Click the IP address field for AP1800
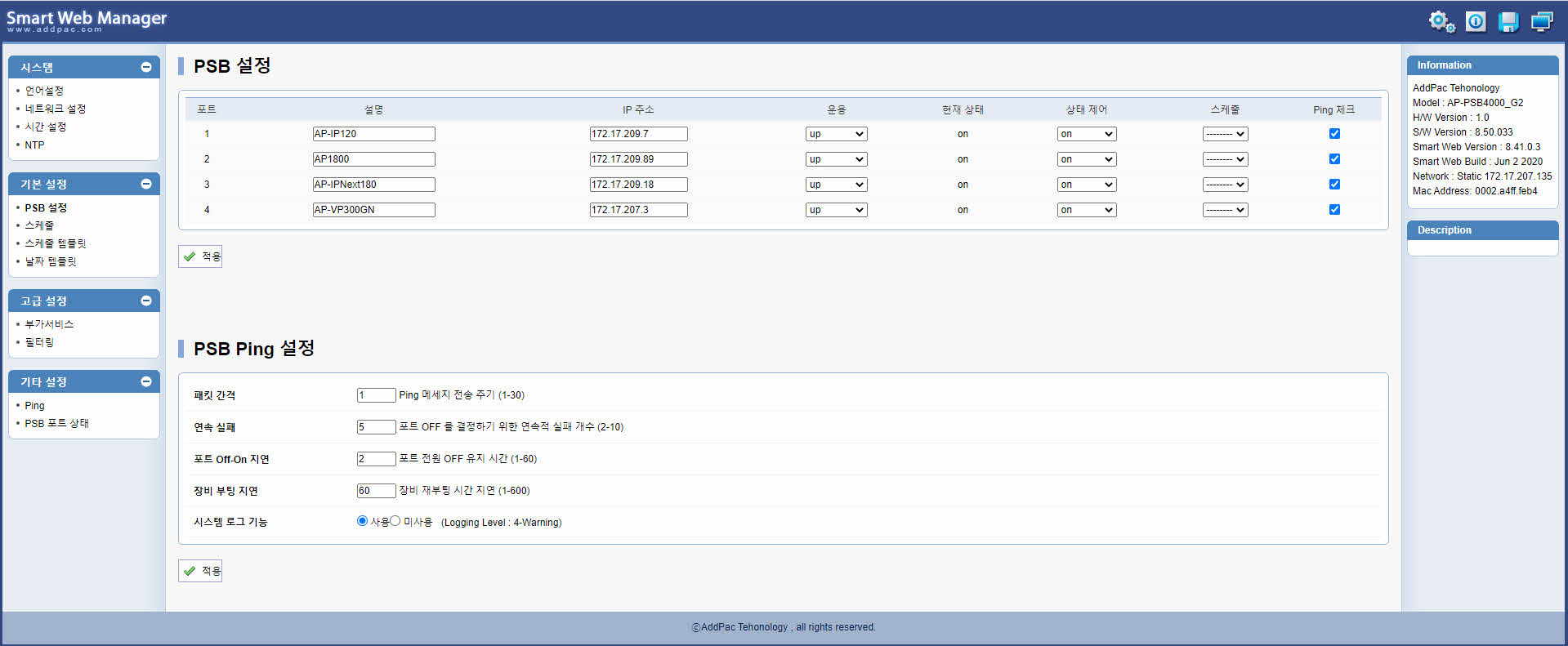 pos(638,159)
